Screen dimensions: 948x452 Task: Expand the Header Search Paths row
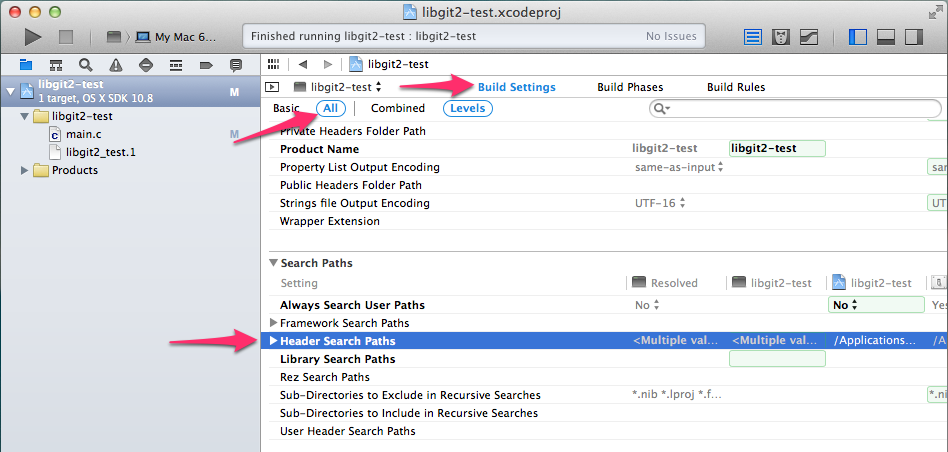pyautogui.click(x=274, y=341)
